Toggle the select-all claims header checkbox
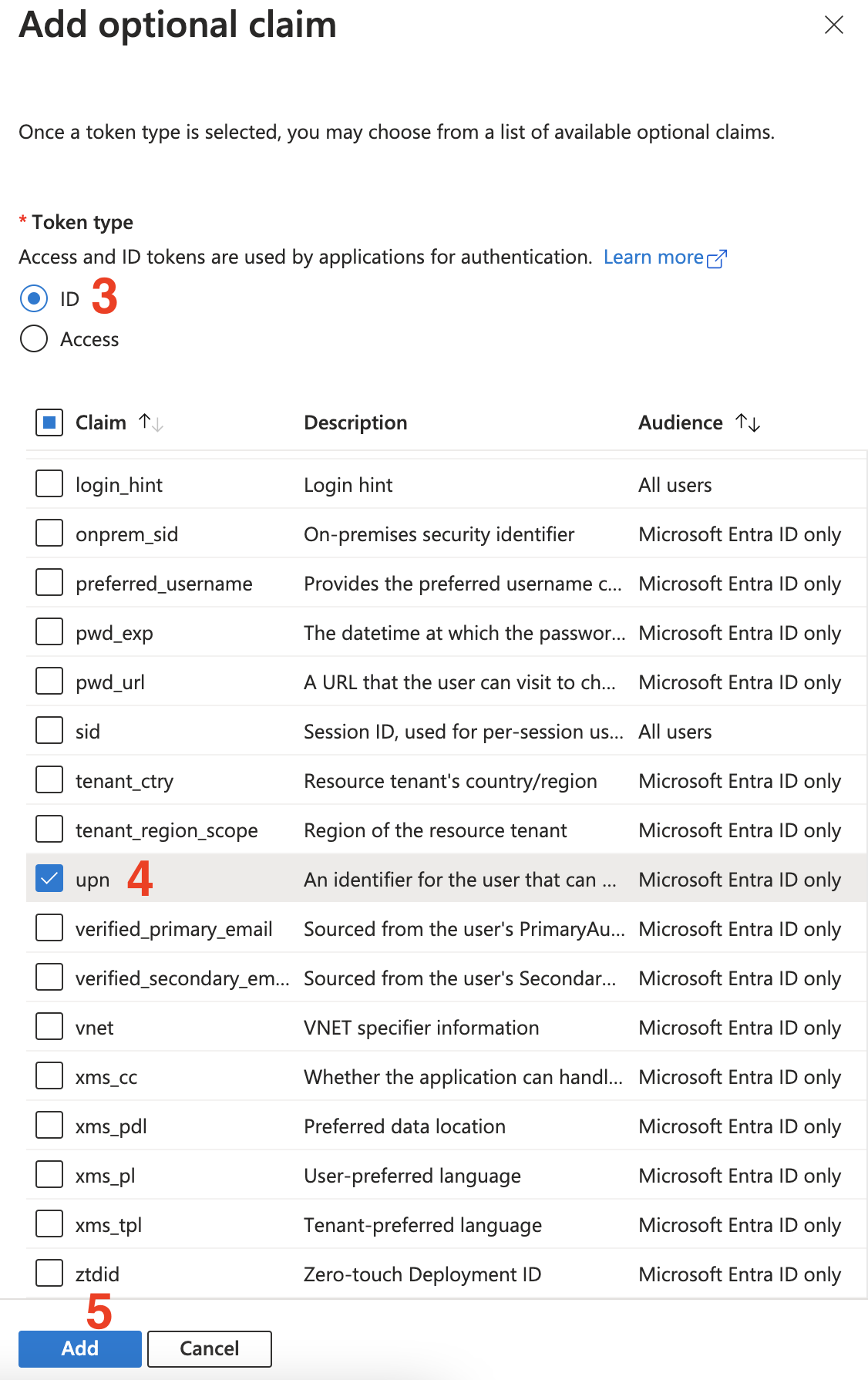The image size is (868, 1380). pos(49,422)
